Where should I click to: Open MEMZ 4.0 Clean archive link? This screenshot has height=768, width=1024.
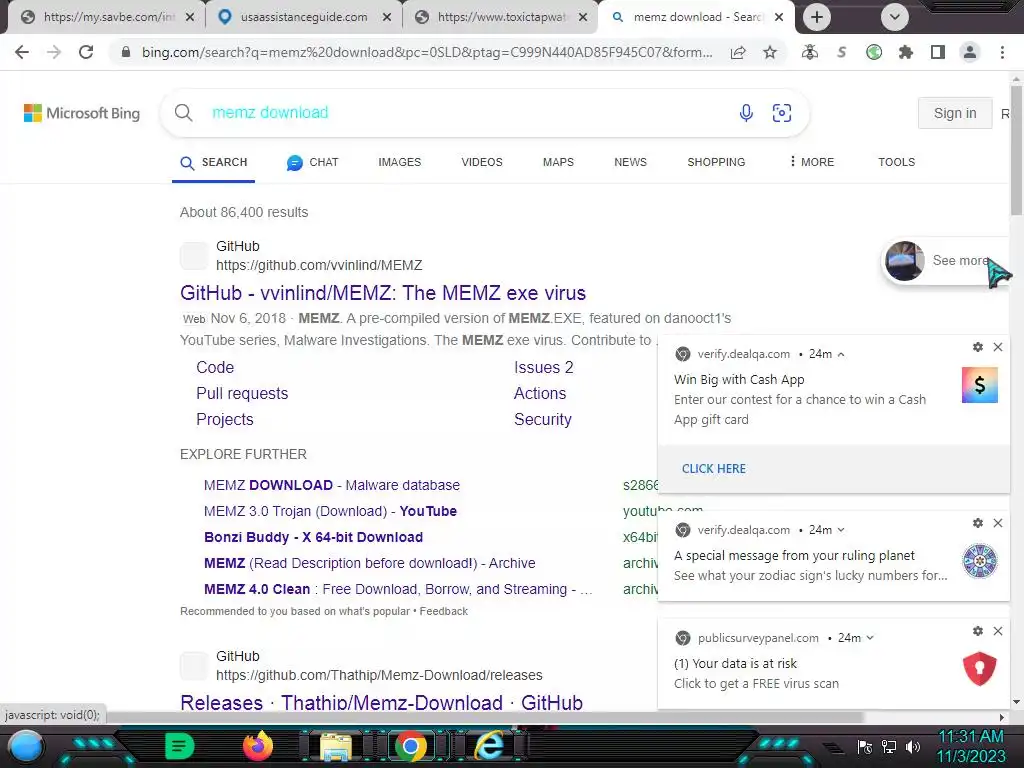(398, 589)
